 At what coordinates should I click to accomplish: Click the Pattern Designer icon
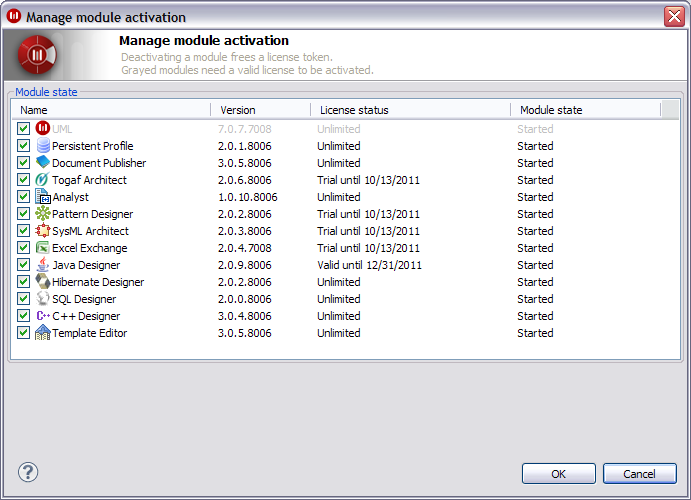[x=43, y=214]
